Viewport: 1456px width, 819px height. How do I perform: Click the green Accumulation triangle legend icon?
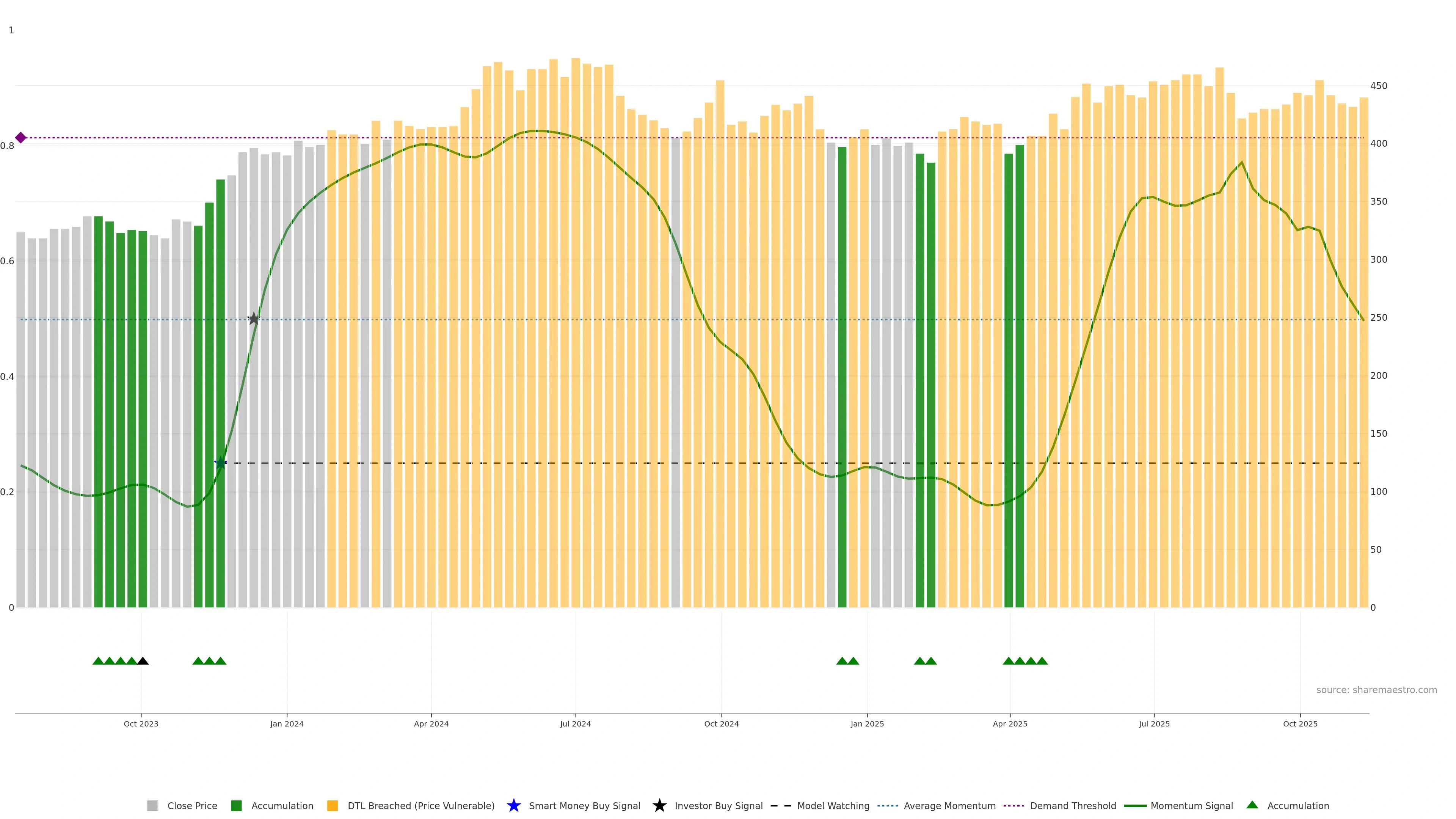(x=1252, y=805)
